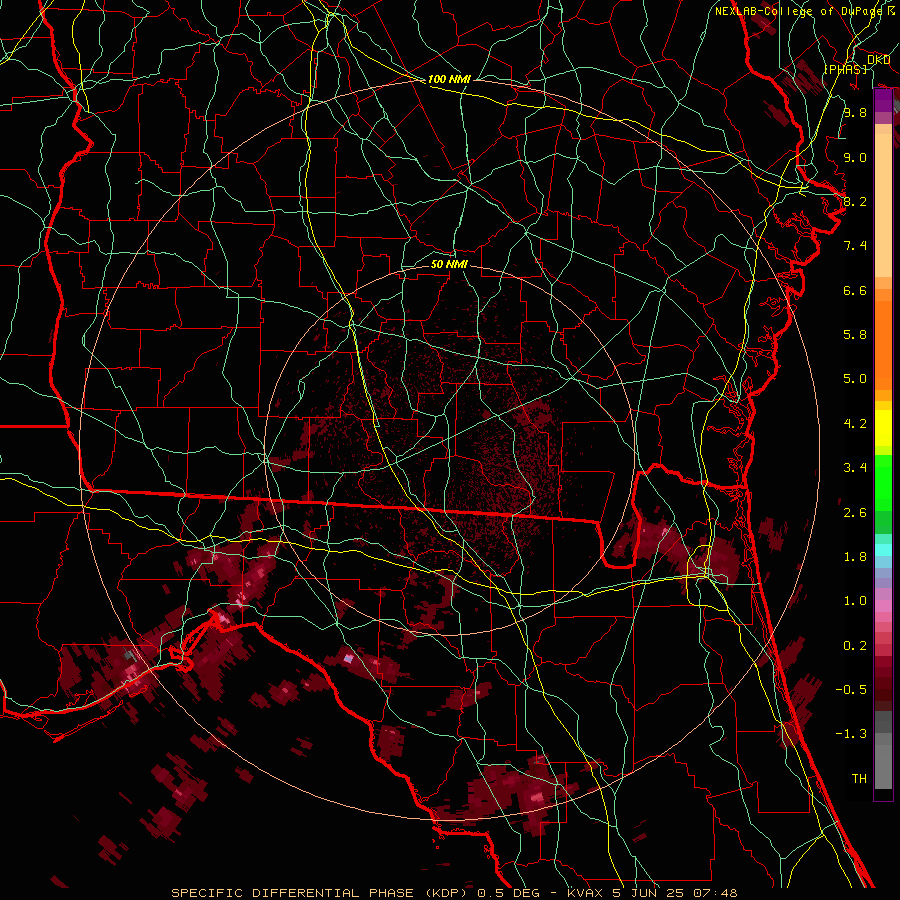The width and height of the screenshot is (900, 900).
Task: Click the -1.3 value on the color scale
Action: point(851,734)
